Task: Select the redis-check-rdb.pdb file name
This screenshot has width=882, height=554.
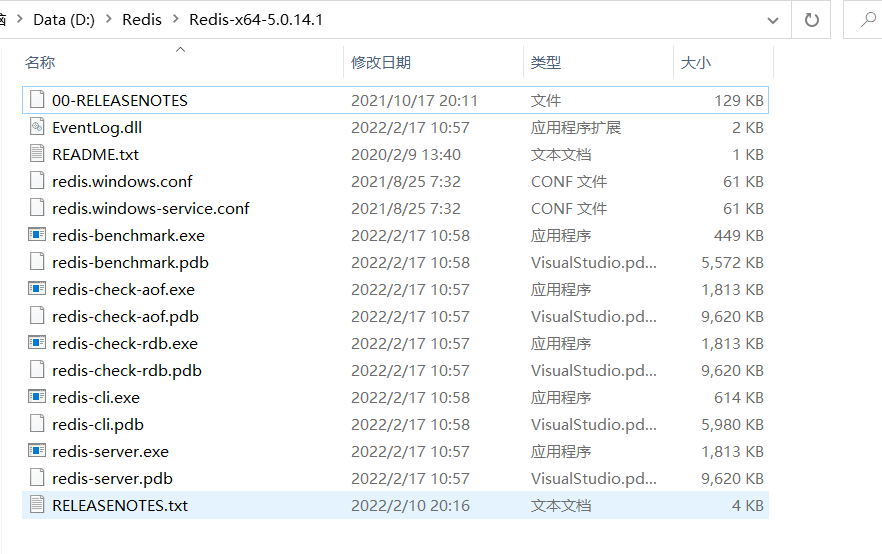Action: (x=127, y=371)
